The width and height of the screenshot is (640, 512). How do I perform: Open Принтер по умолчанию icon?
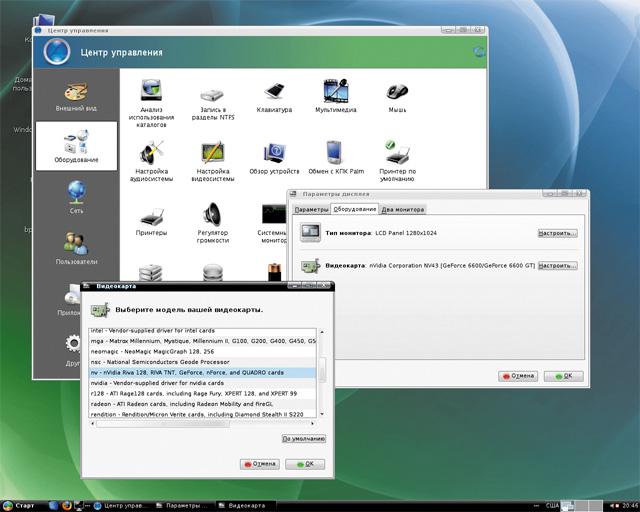pyautogui.click(x=398, y=161)
